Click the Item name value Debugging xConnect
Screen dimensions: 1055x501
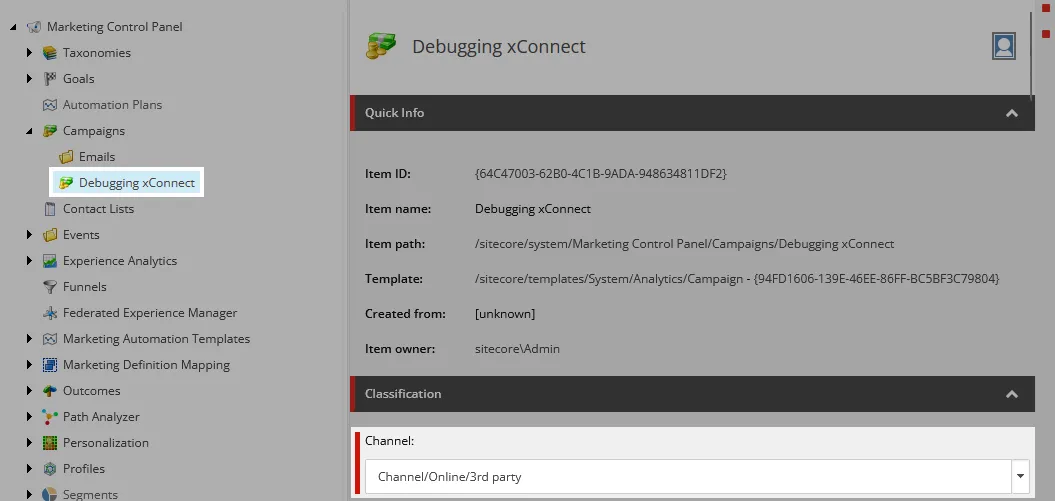pos(533,209)
